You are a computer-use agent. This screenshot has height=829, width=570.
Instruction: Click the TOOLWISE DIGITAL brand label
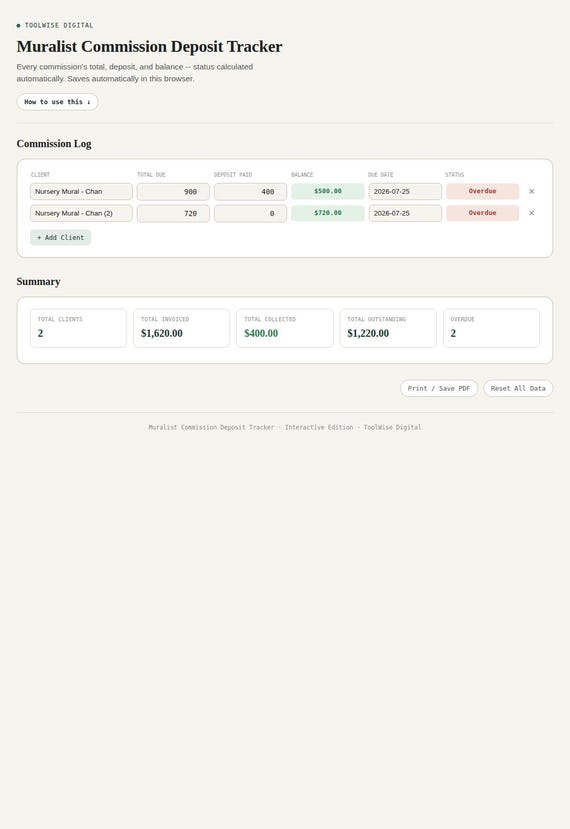pyautogui.click(x=59, y=25)
